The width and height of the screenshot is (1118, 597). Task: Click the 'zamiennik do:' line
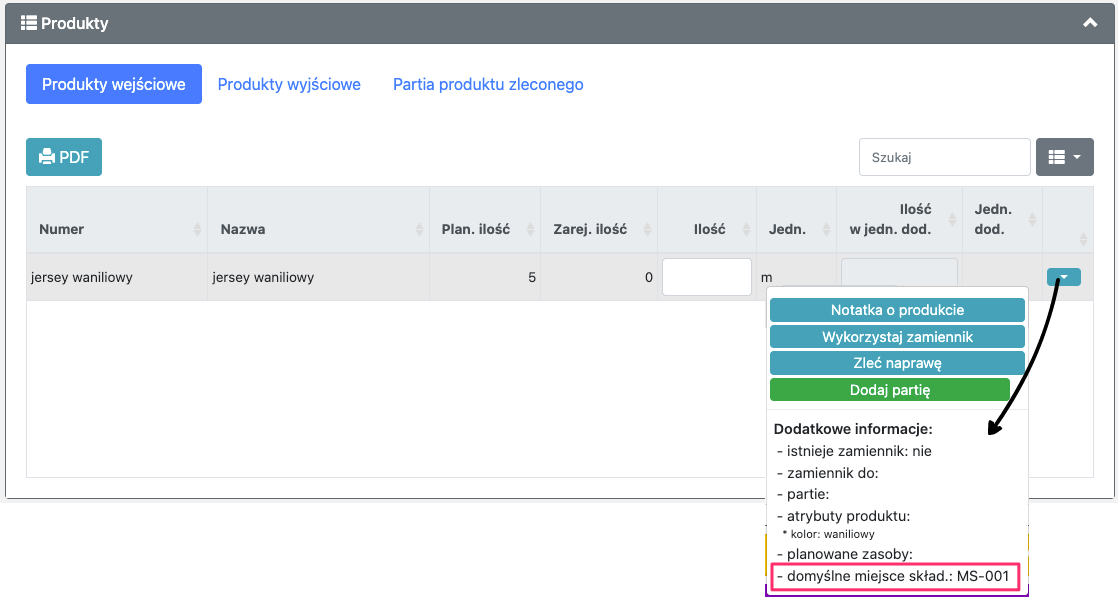click(x=828, y=473)
